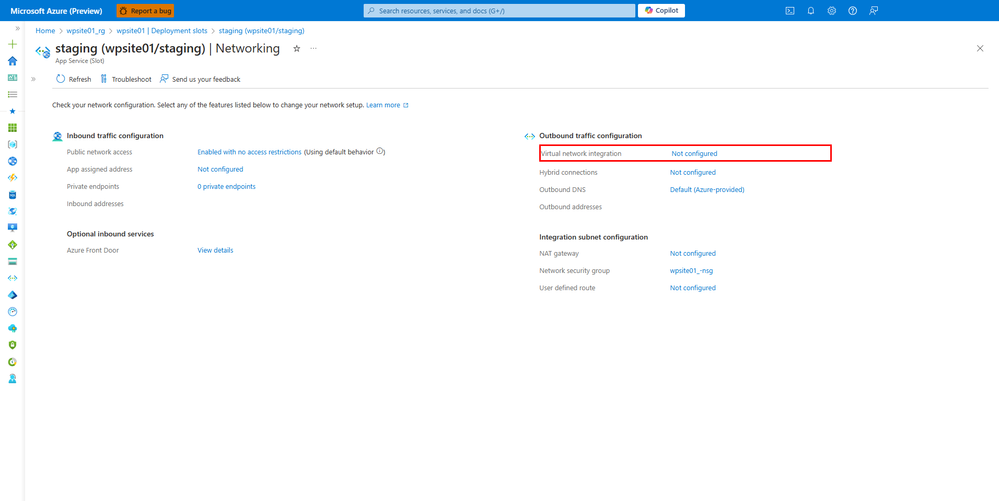Go to wpsite01 | Deployment slots breadcrumb
Image resolution: width=999 pixels, height=501 pixels.
[x=162, y=31]
